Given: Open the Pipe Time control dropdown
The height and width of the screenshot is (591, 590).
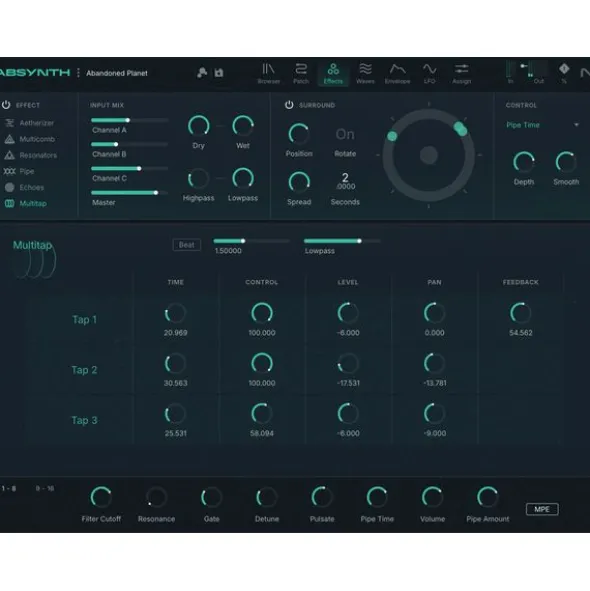Looking at the screenshot, I should (x=542, y=125).
